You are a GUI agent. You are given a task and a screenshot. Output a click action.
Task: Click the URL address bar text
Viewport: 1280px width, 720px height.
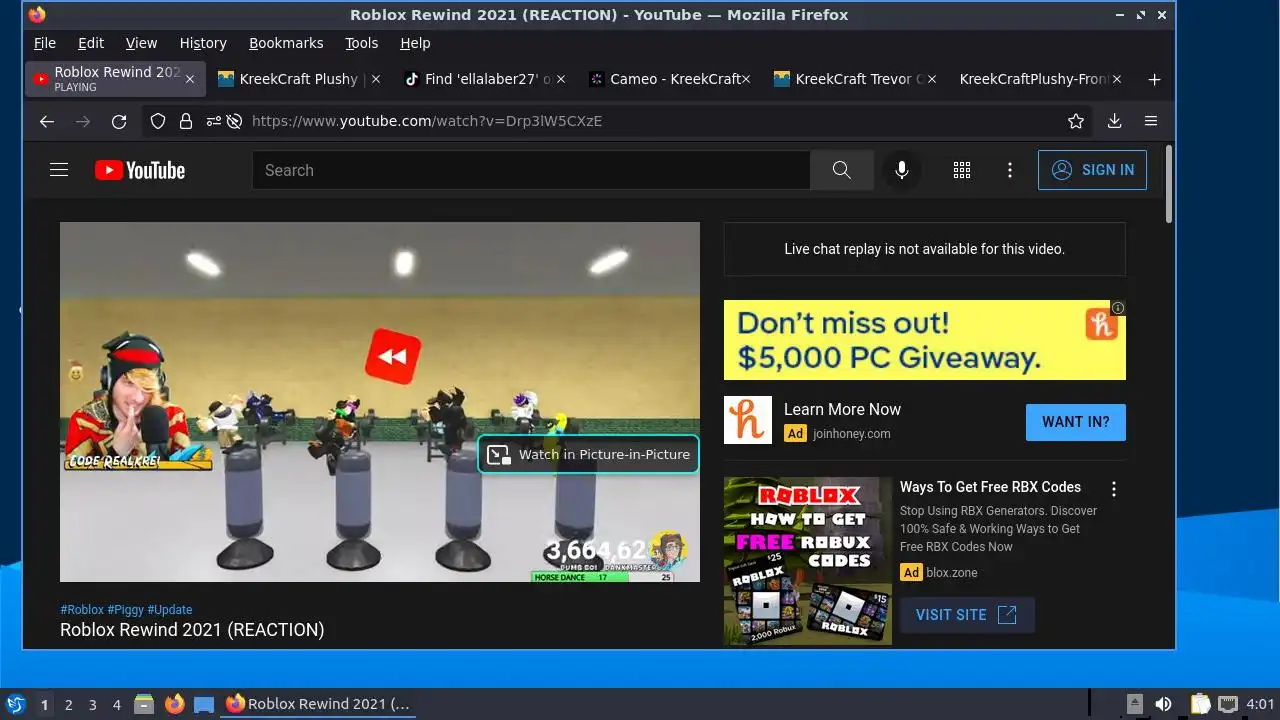click(427, 121)
